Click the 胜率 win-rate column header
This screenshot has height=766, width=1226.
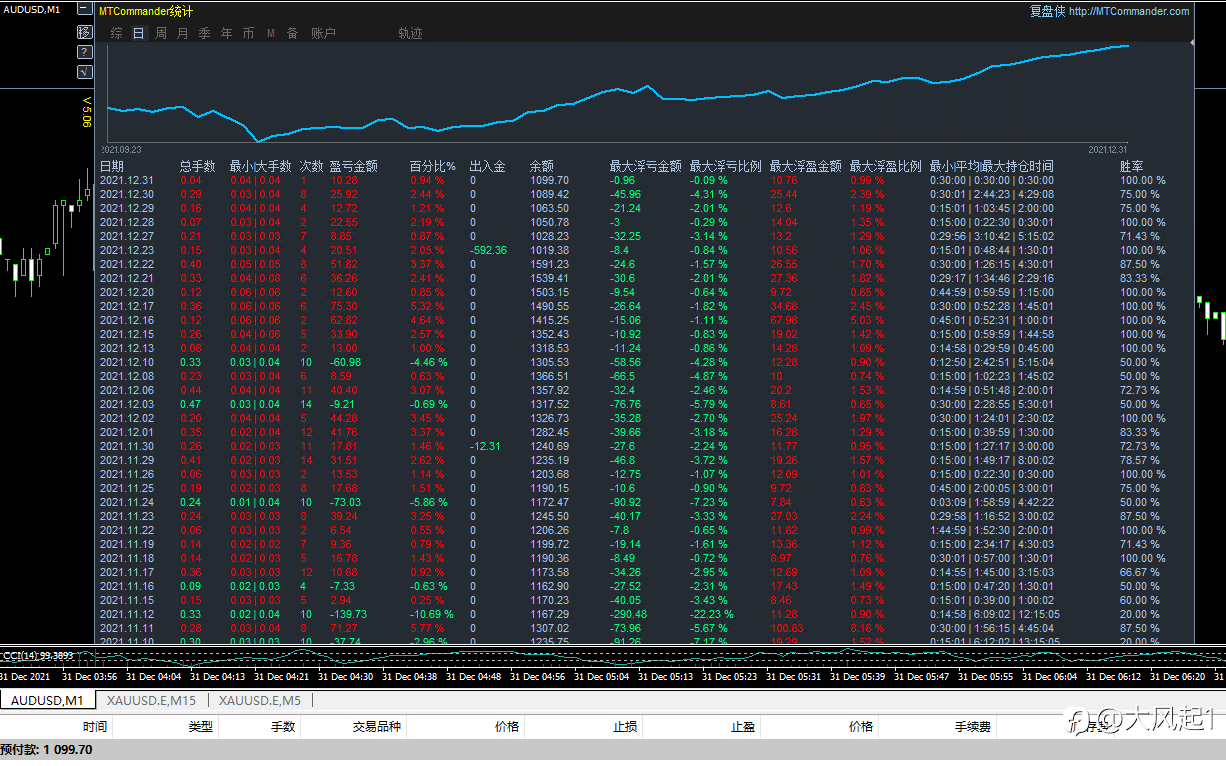tap(1132, 166)
